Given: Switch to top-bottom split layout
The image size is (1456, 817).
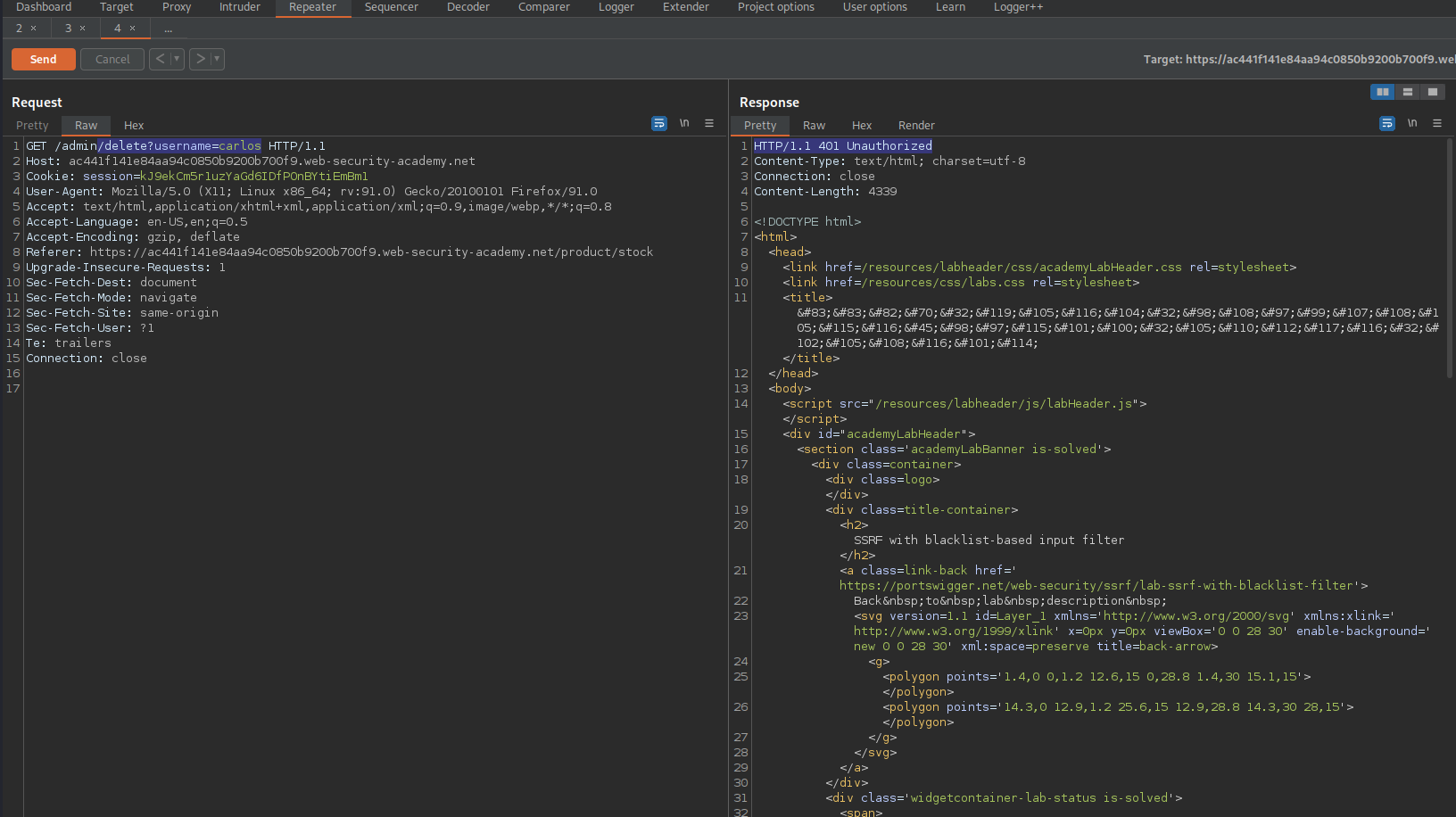Looking at the screenshot, I should (x=1408, y=92).
